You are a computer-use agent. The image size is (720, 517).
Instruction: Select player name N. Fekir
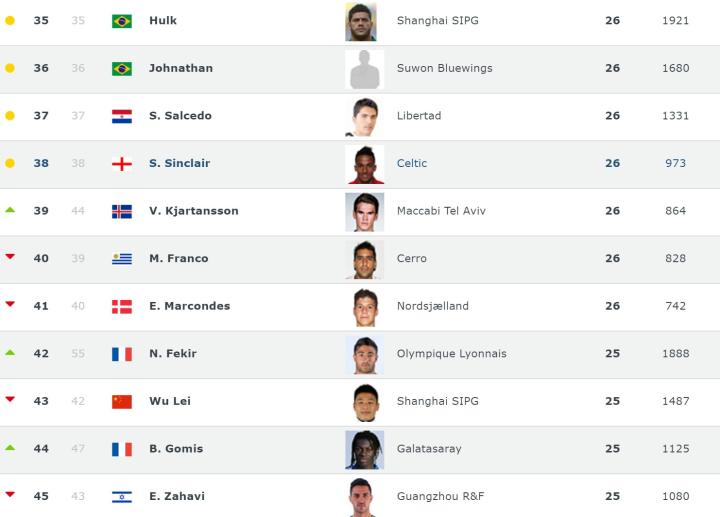click(173, 354)
